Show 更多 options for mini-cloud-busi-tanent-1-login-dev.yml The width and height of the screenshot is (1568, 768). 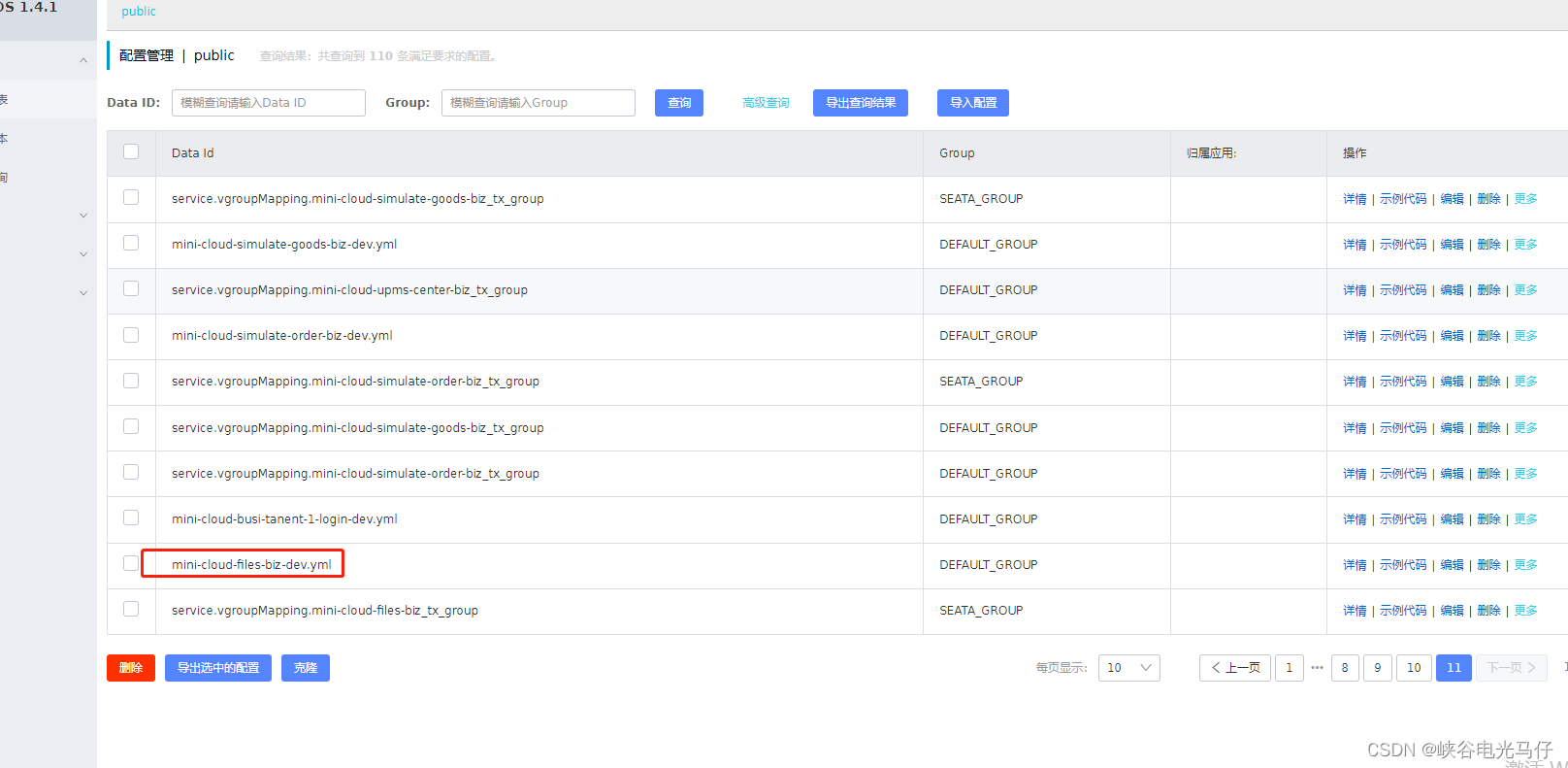(1526, 519)
